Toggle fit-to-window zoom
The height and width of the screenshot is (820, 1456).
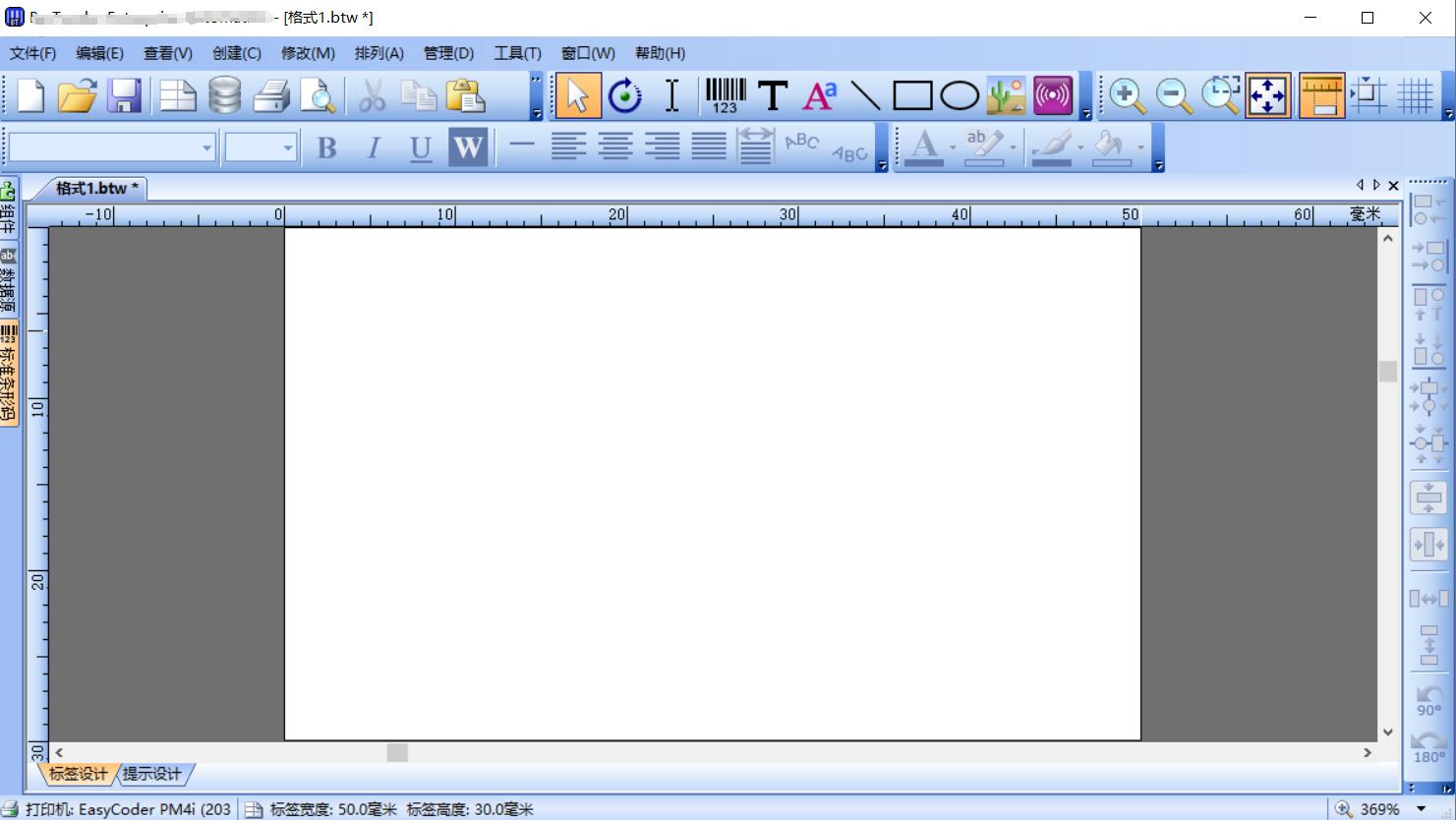click(1268, 95)
